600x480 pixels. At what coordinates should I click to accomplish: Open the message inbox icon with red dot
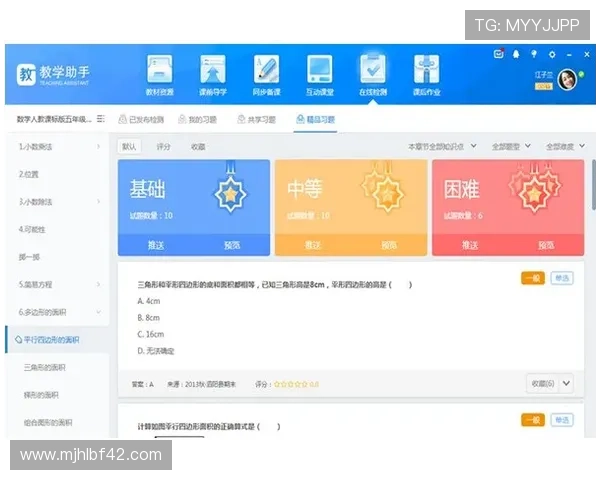pyautogui.click(x=498, y=54)
